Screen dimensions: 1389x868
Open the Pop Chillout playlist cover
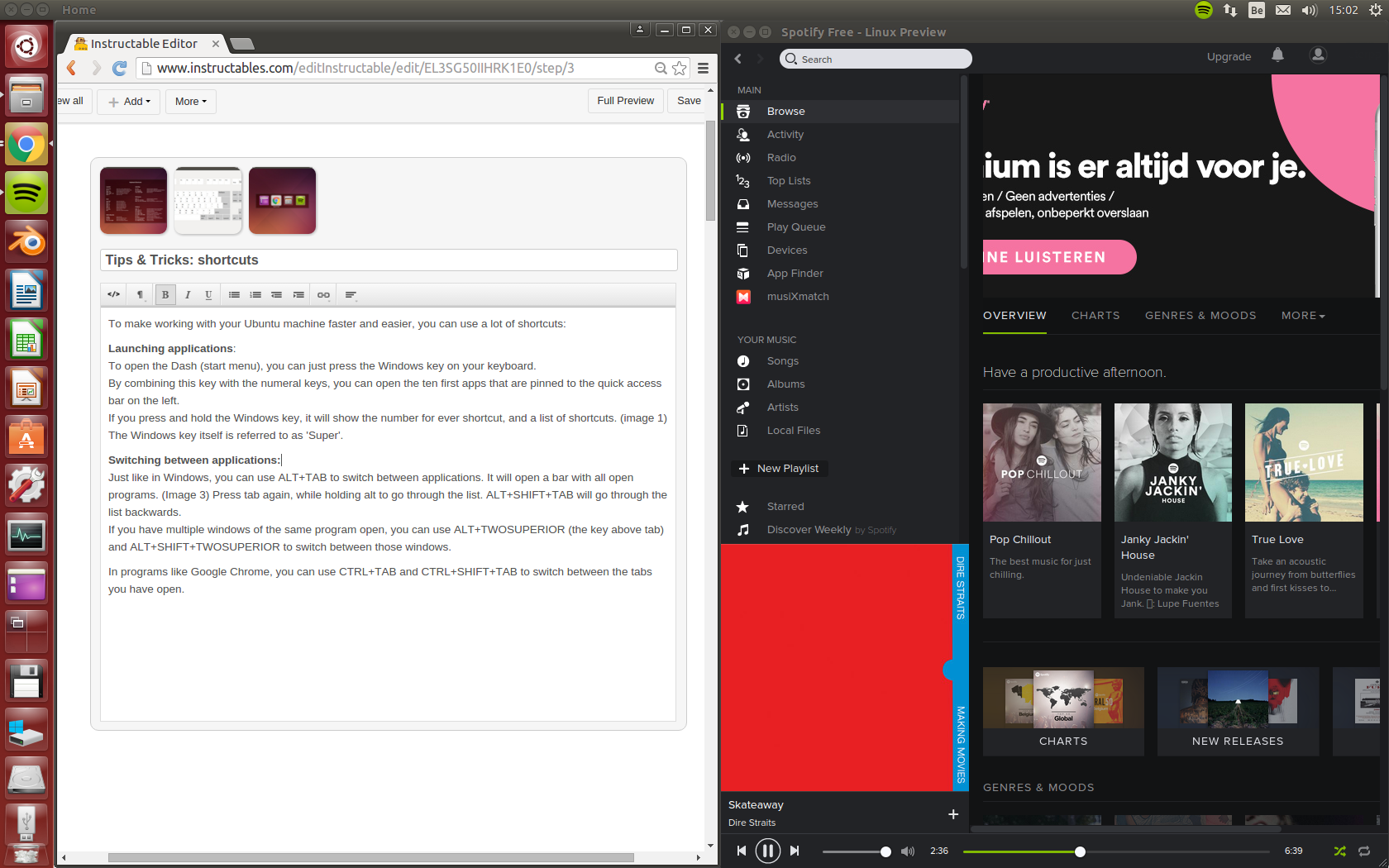tap(1042, 462)
